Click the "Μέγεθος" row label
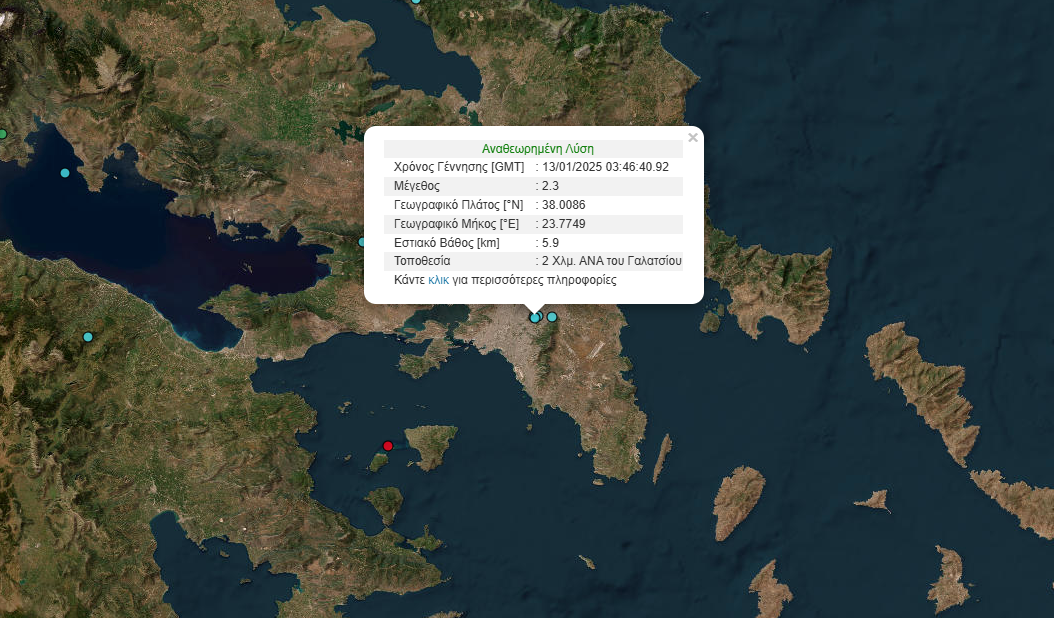The height and width of the screenshot is (618, 1054). click(x=417, y=186)
